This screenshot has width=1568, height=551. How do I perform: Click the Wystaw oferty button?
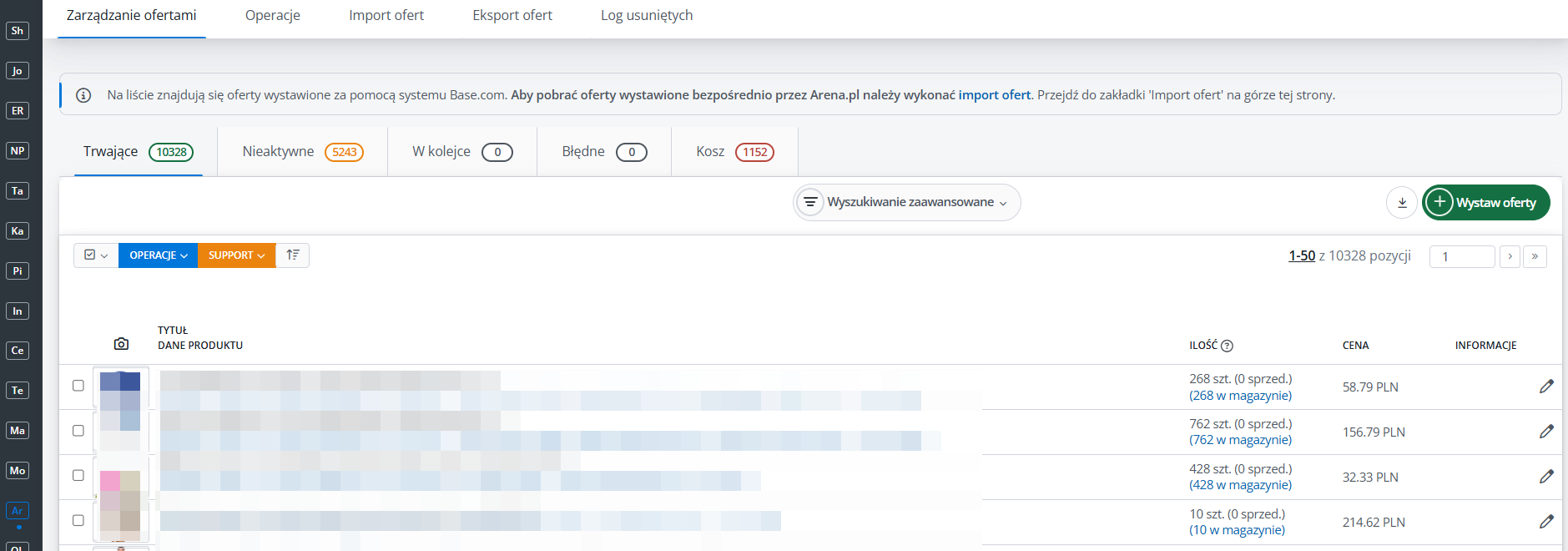coord(1485,203)
